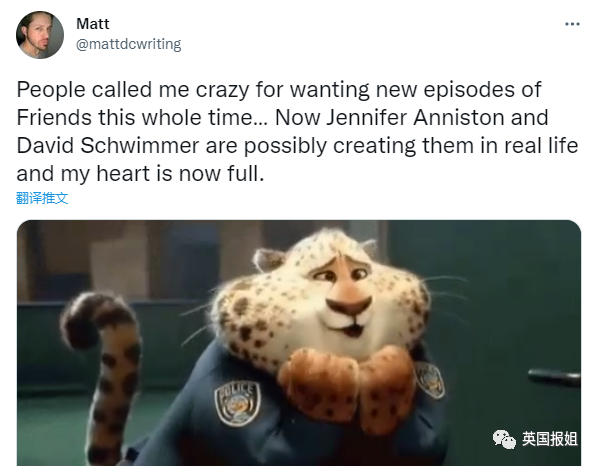Click the leopard's clasped paws
This screenshot has height=466, width=597.
tap(346, 388)
